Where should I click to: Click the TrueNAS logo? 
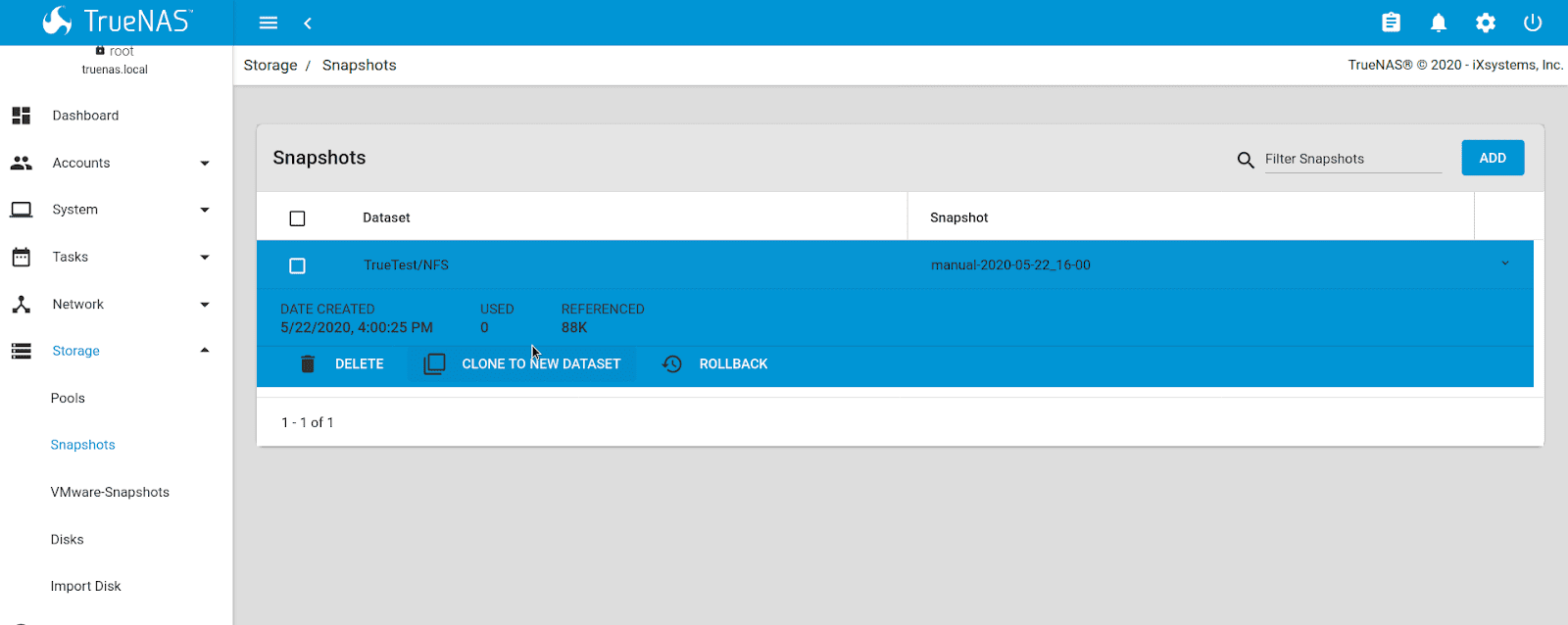click(117, 21)
